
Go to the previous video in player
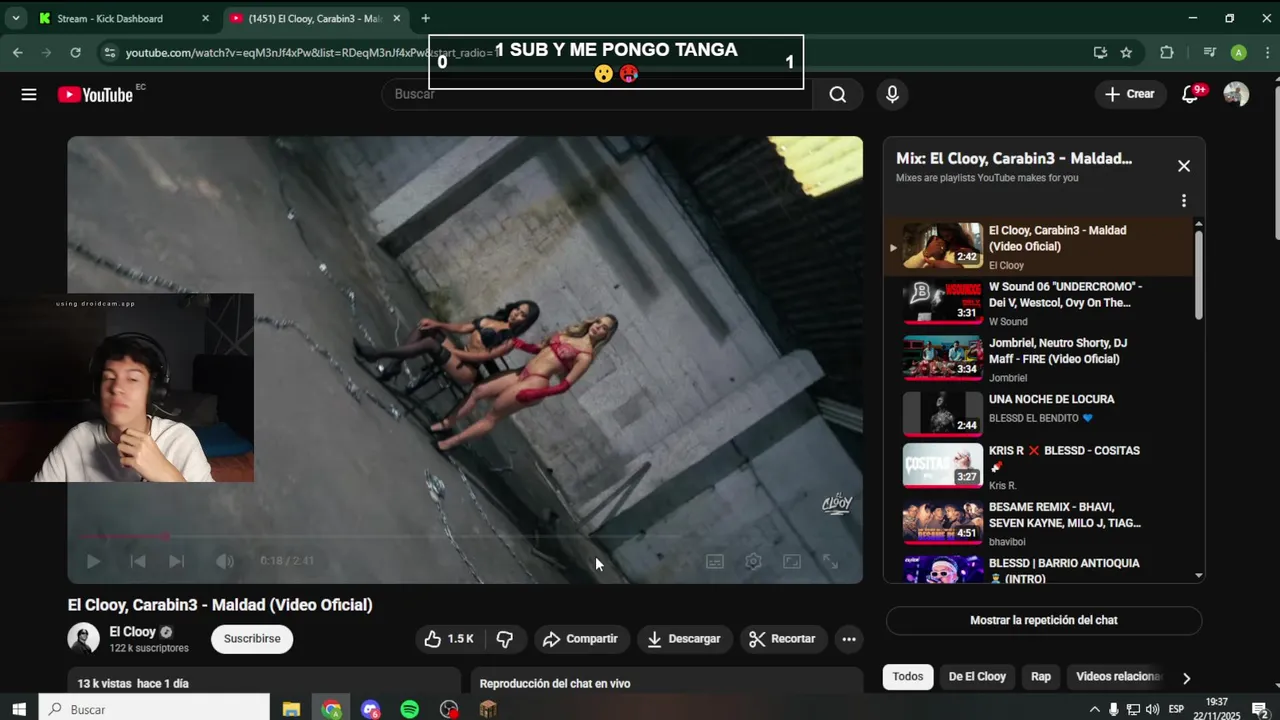pos(140,561)
